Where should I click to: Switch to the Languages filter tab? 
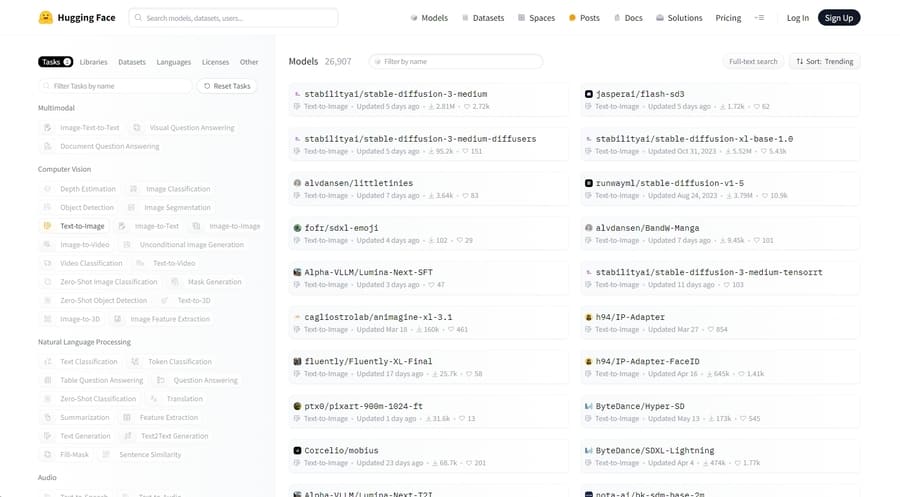[x=173, y=62]
